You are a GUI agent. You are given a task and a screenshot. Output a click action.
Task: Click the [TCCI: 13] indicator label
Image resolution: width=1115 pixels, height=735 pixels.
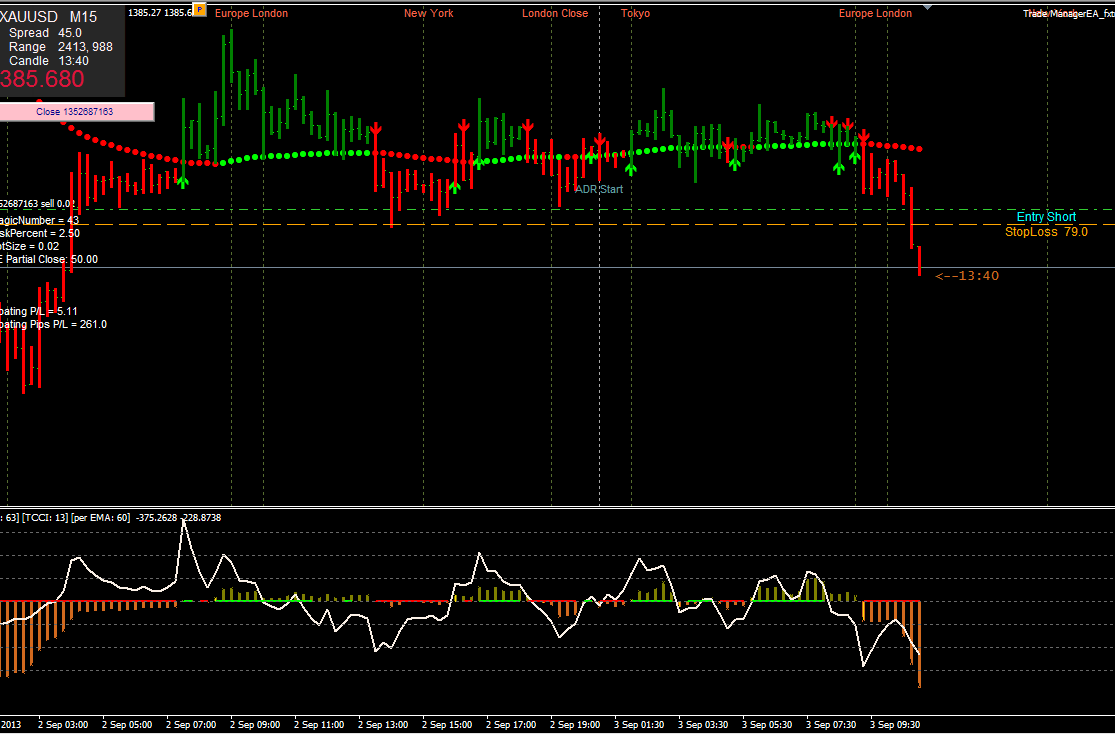(46, 517)
